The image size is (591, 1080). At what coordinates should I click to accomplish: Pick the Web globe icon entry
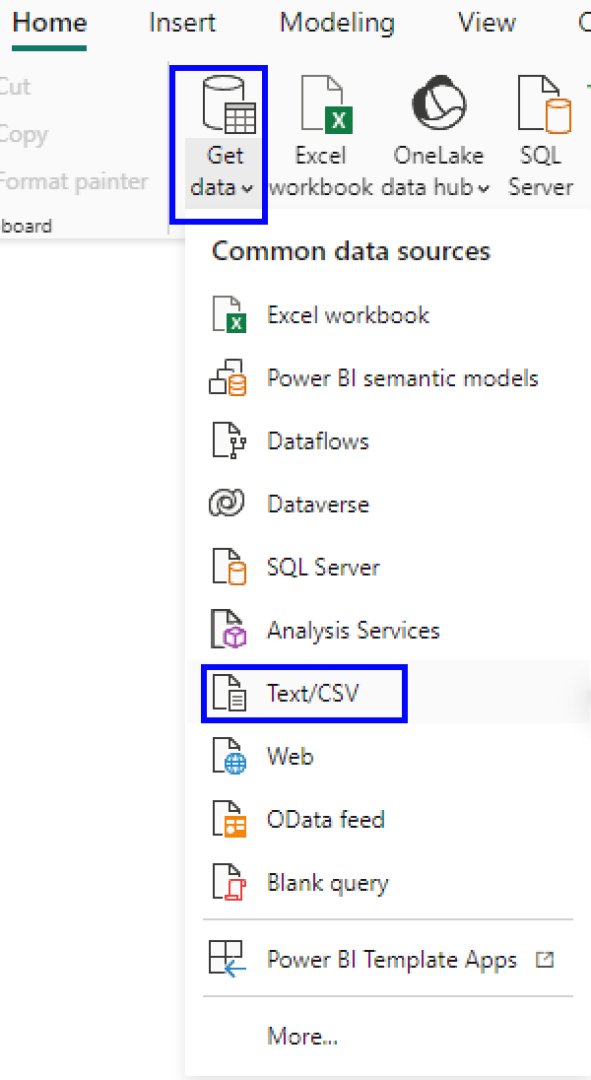[x=228, y=756]
